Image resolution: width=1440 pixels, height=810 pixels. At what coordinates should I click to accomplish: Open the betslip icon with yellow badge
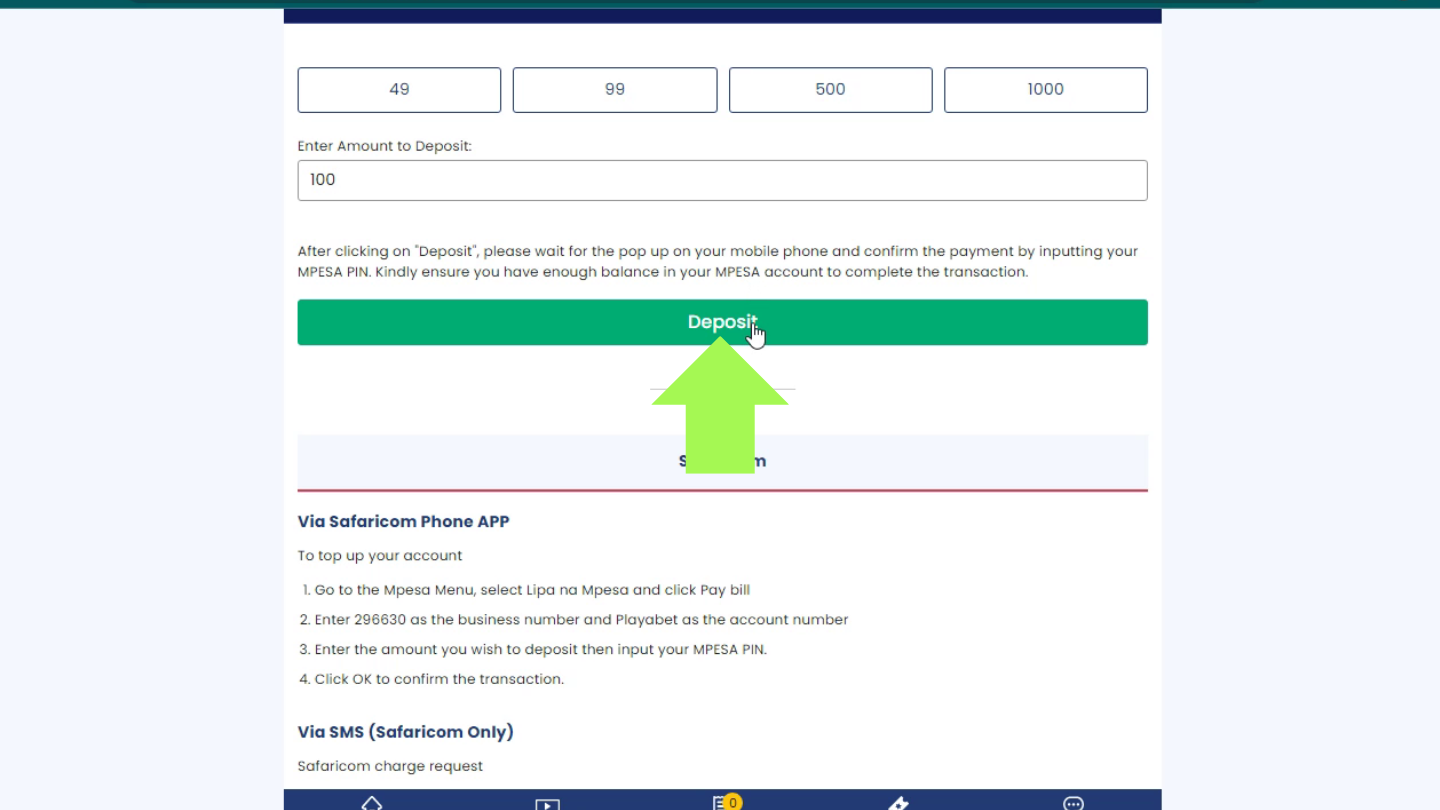pyautogui.click(x=722, y=803)
